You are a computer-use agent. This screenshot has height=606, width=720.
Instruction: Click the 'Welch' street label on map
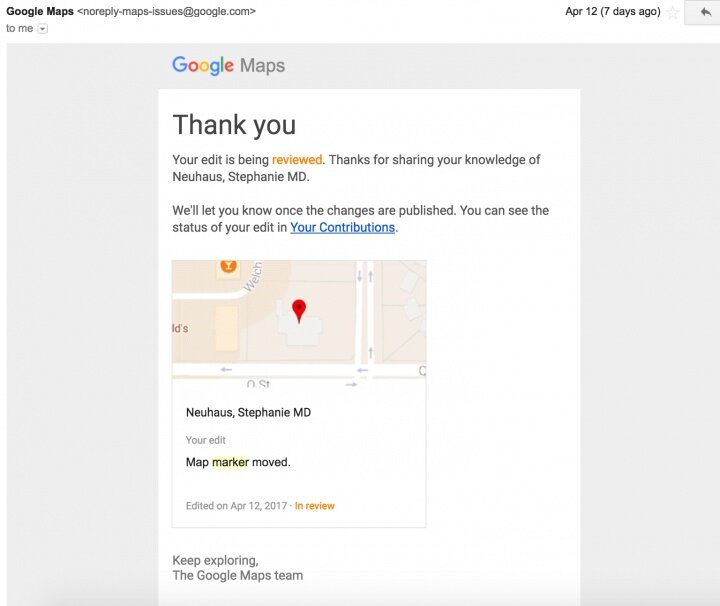point(253,276)
